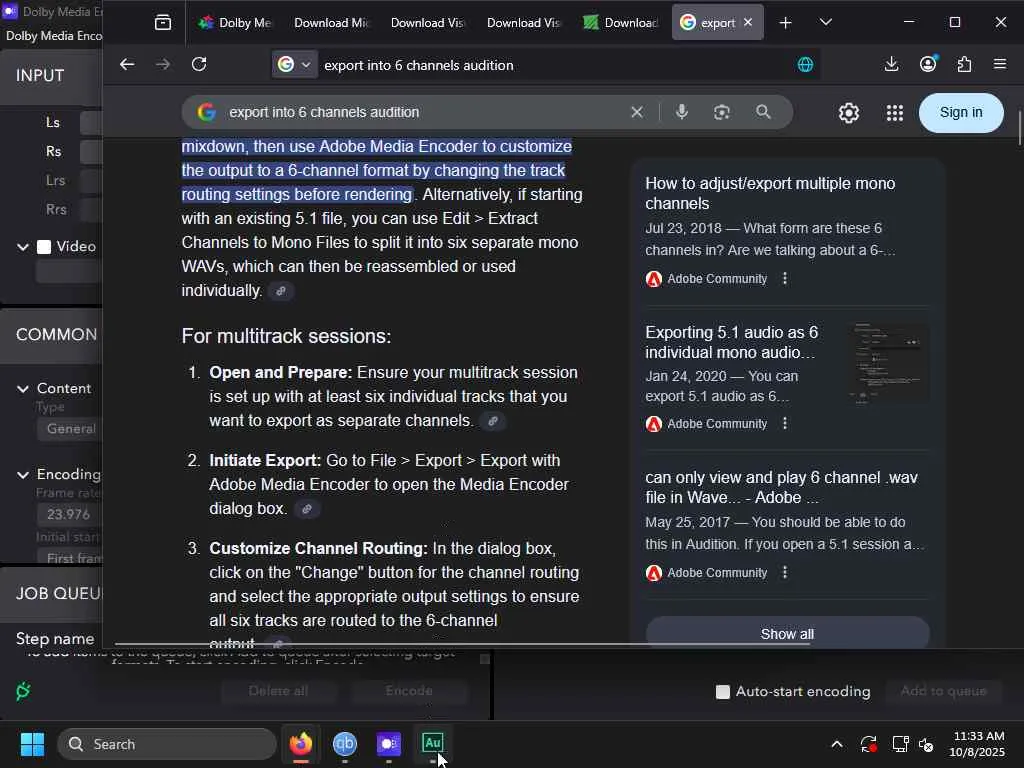Open Firefox from the taskbar

pos(300,743)
